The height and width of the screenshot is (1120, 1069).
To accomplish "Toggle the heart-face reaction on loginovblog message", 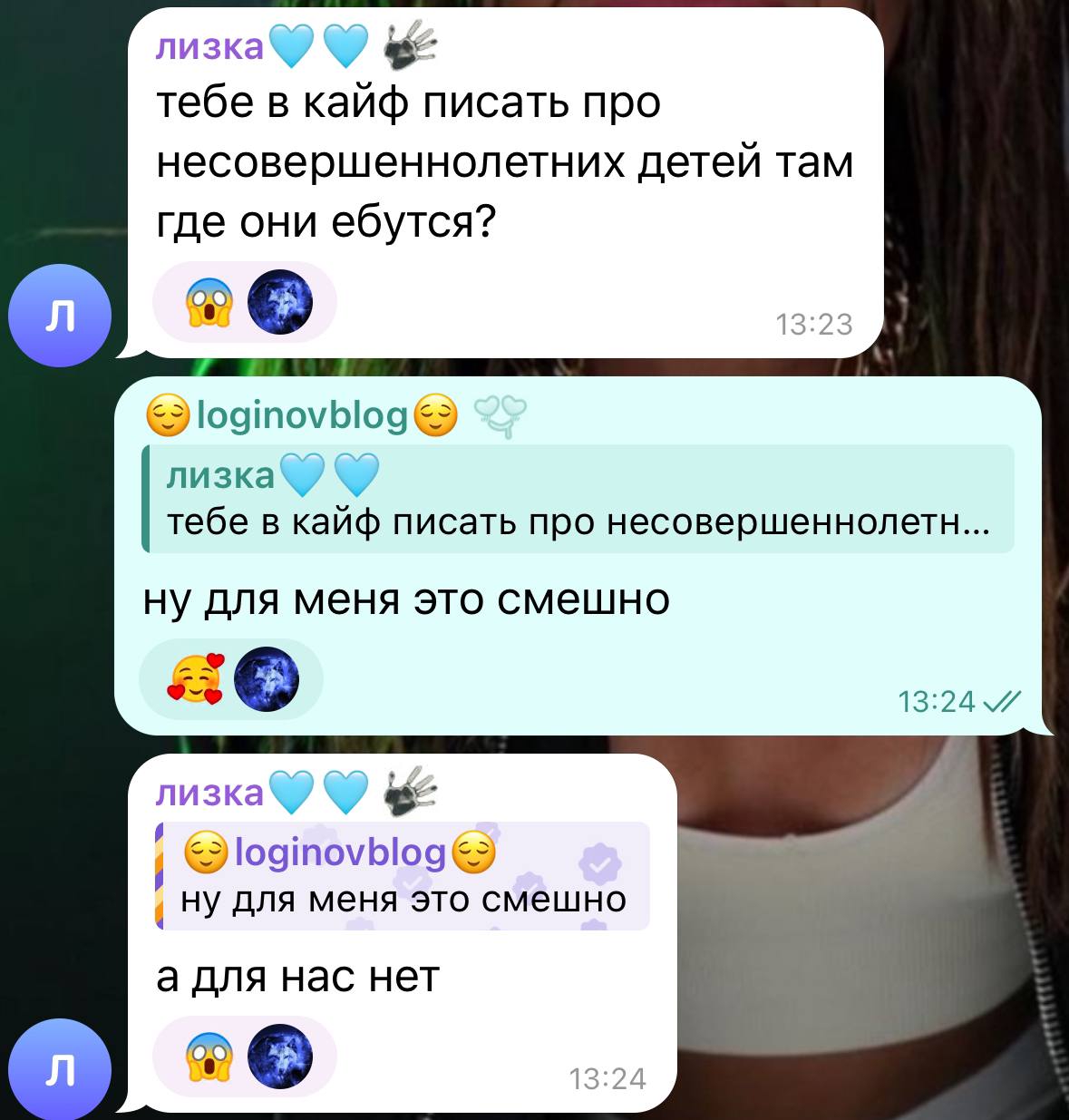I will (x=195, y=679).
